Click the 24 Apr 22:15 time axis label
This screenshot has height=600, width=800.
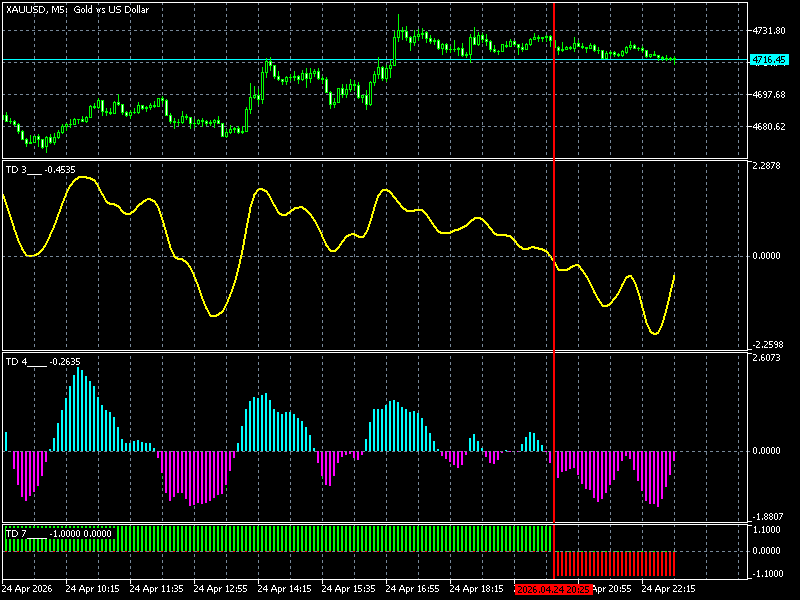click(x=668, y=589)
